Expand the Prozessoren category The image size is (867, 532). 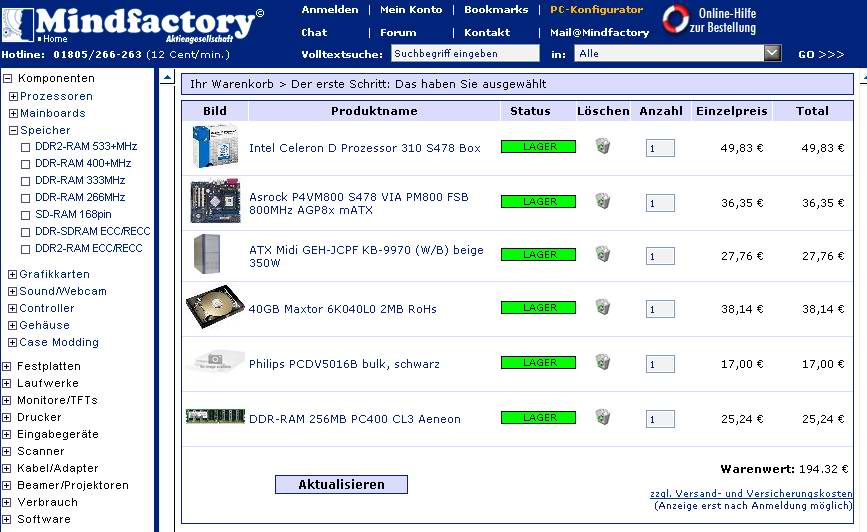13,97
